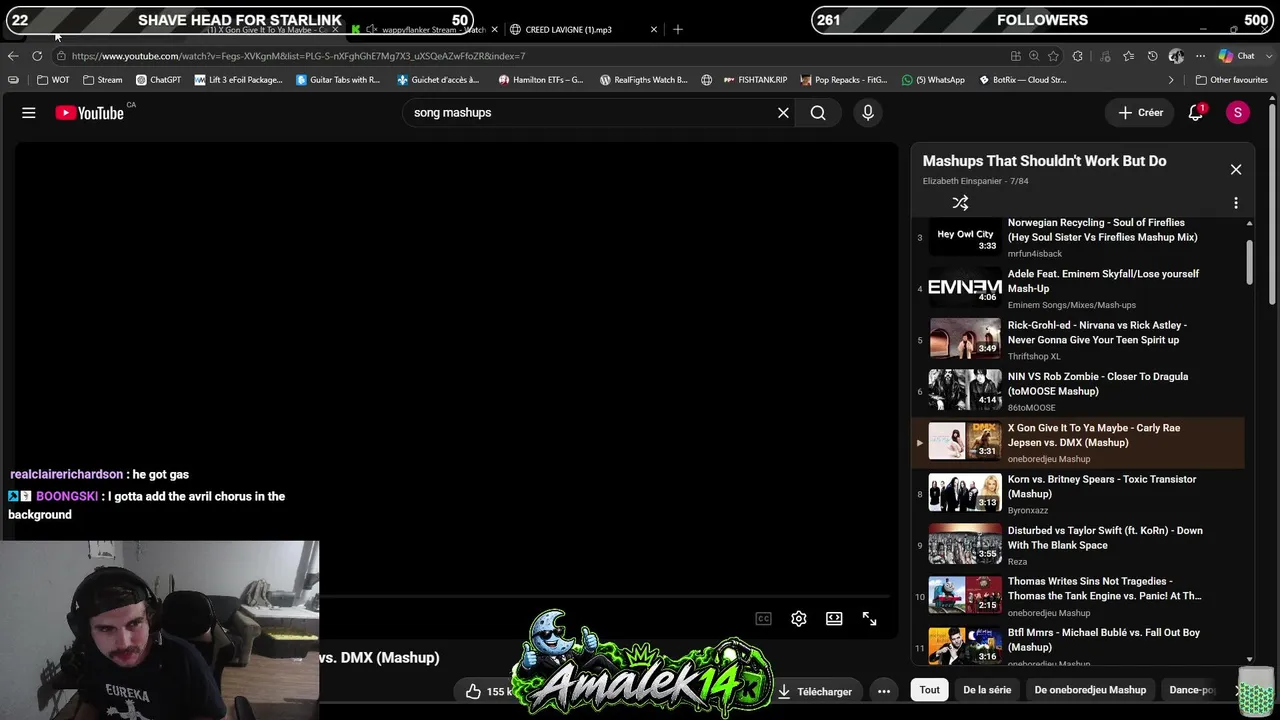Click the browser address bar URL
This screenshot has height=720, width=1280.
tap(298, 56)
